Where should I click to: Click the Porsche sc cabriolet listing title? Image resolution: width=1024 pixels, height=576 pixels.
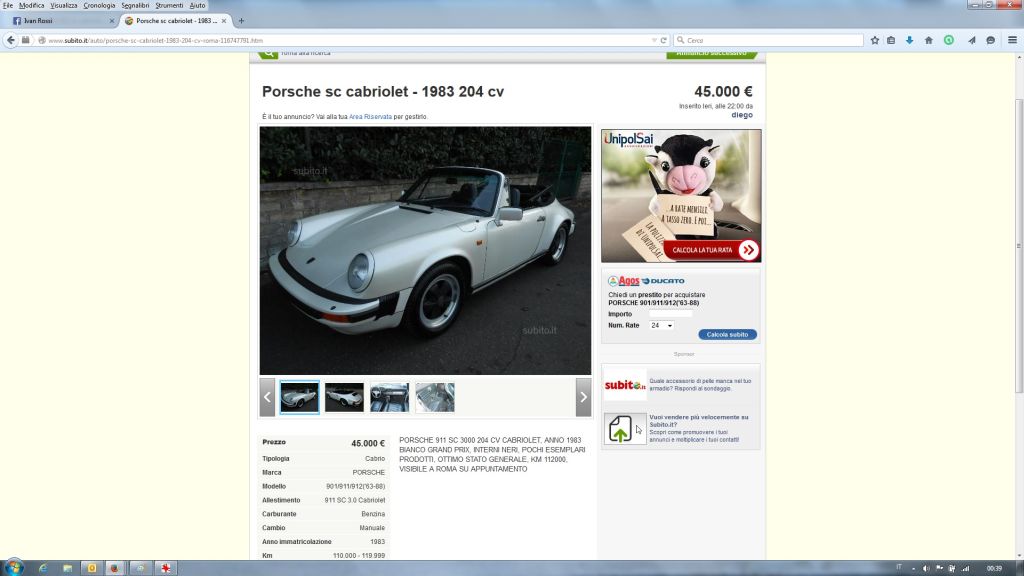click(x=383, y=91)
